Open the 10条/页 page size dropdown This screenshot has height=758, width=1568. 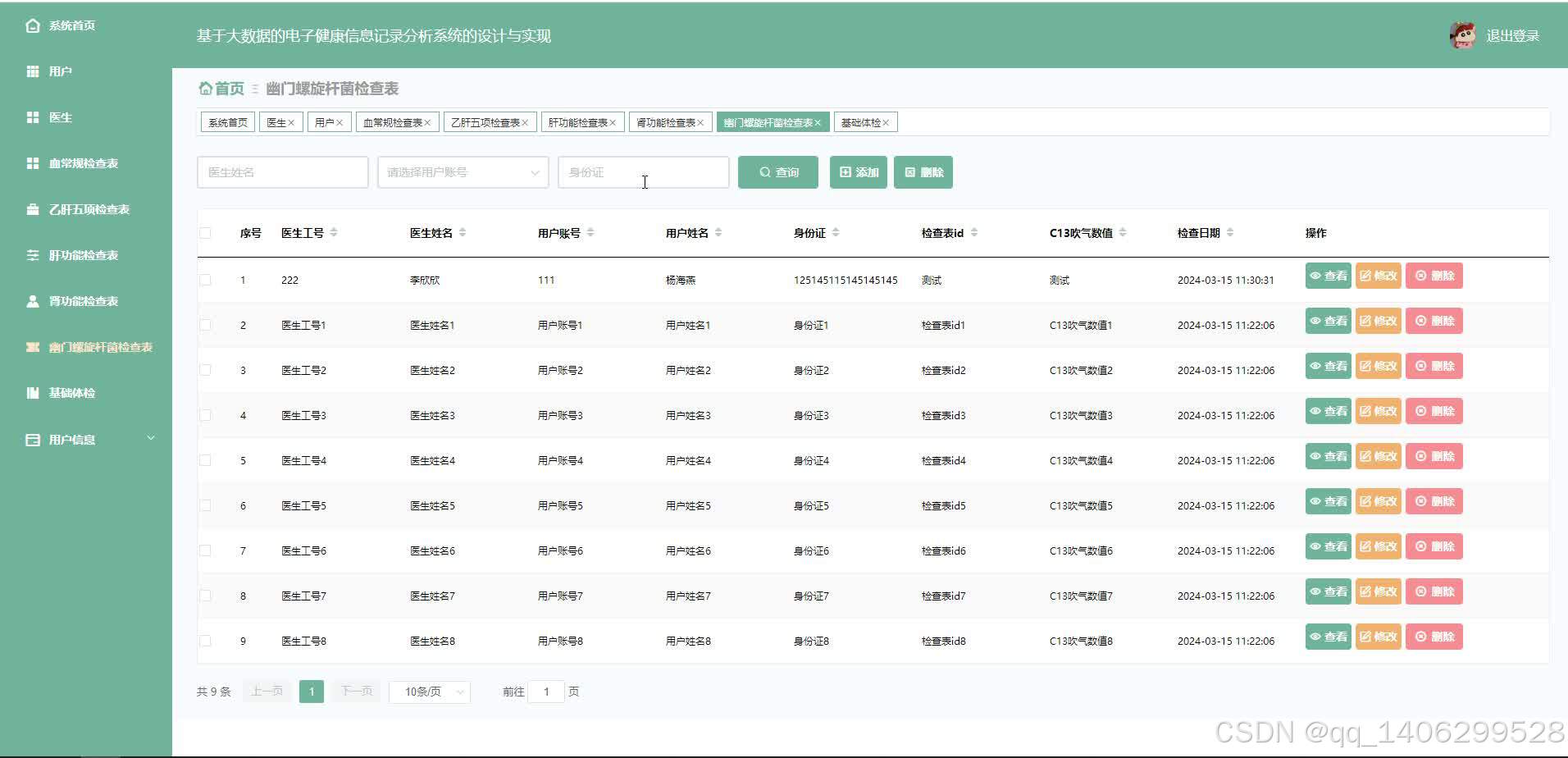tap(429, 692)
